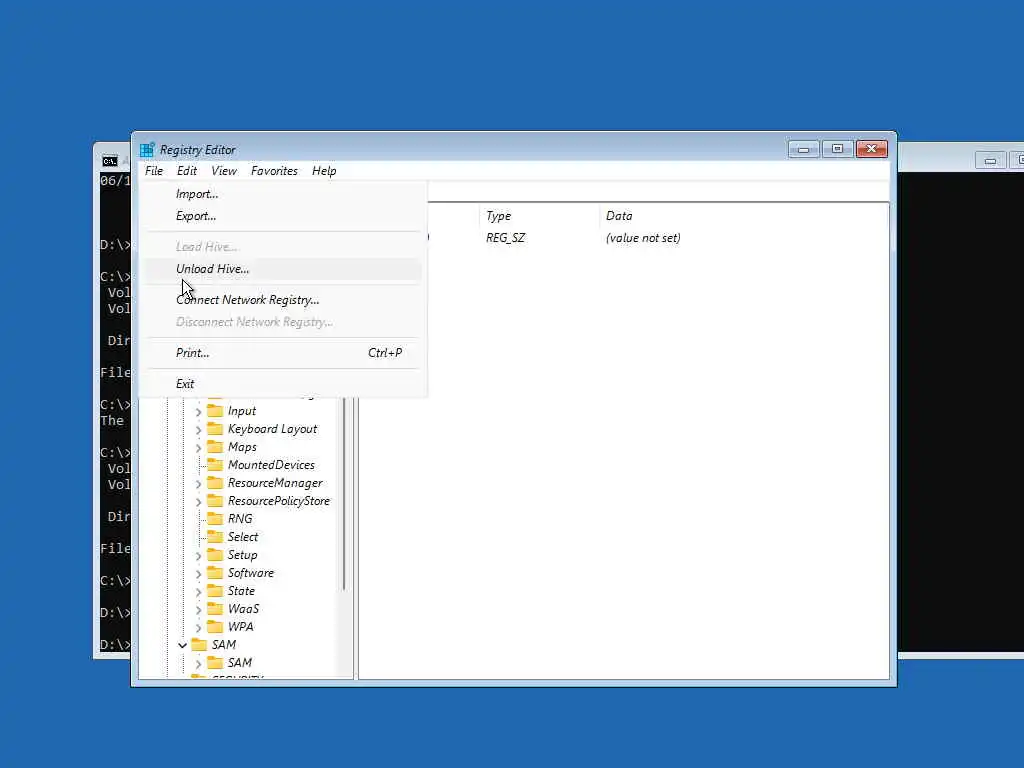1024x768 pixels.
Task: Click the MountedDevices folder icon
Action: tap(215, 465)
